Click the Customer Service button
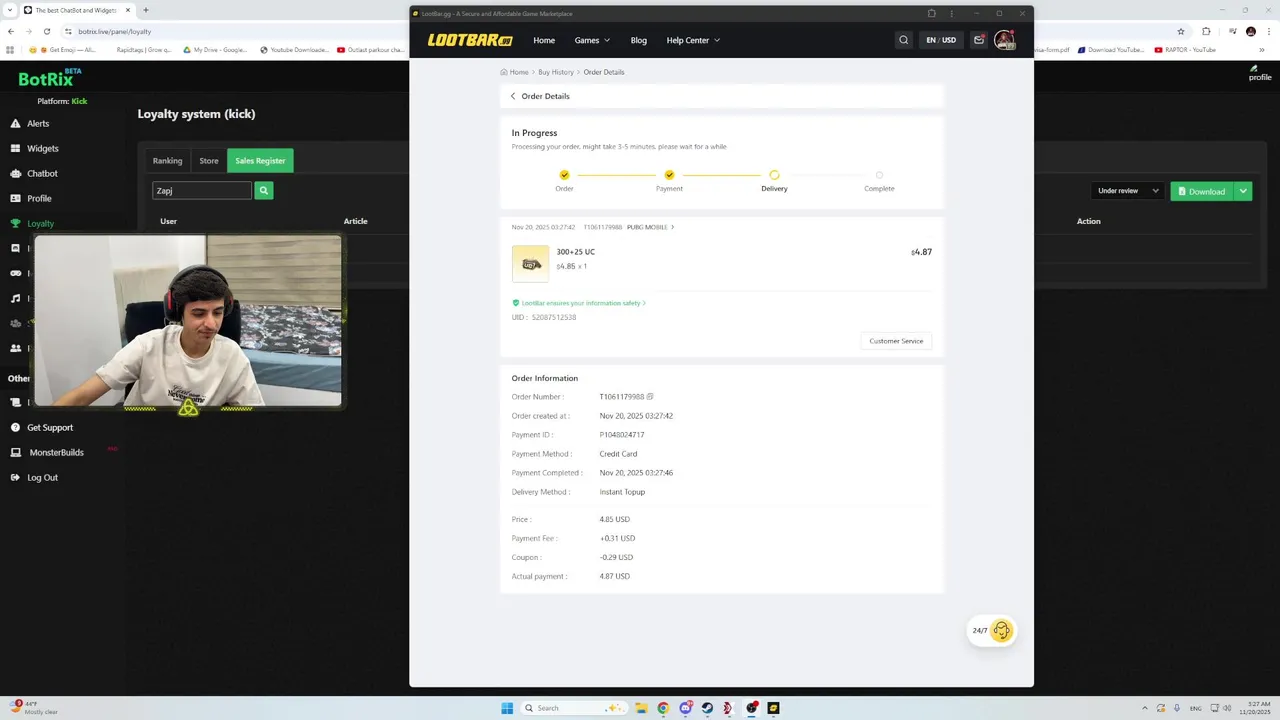The width and height of the screenshot is (1280, 720). (x=896, y=341)
